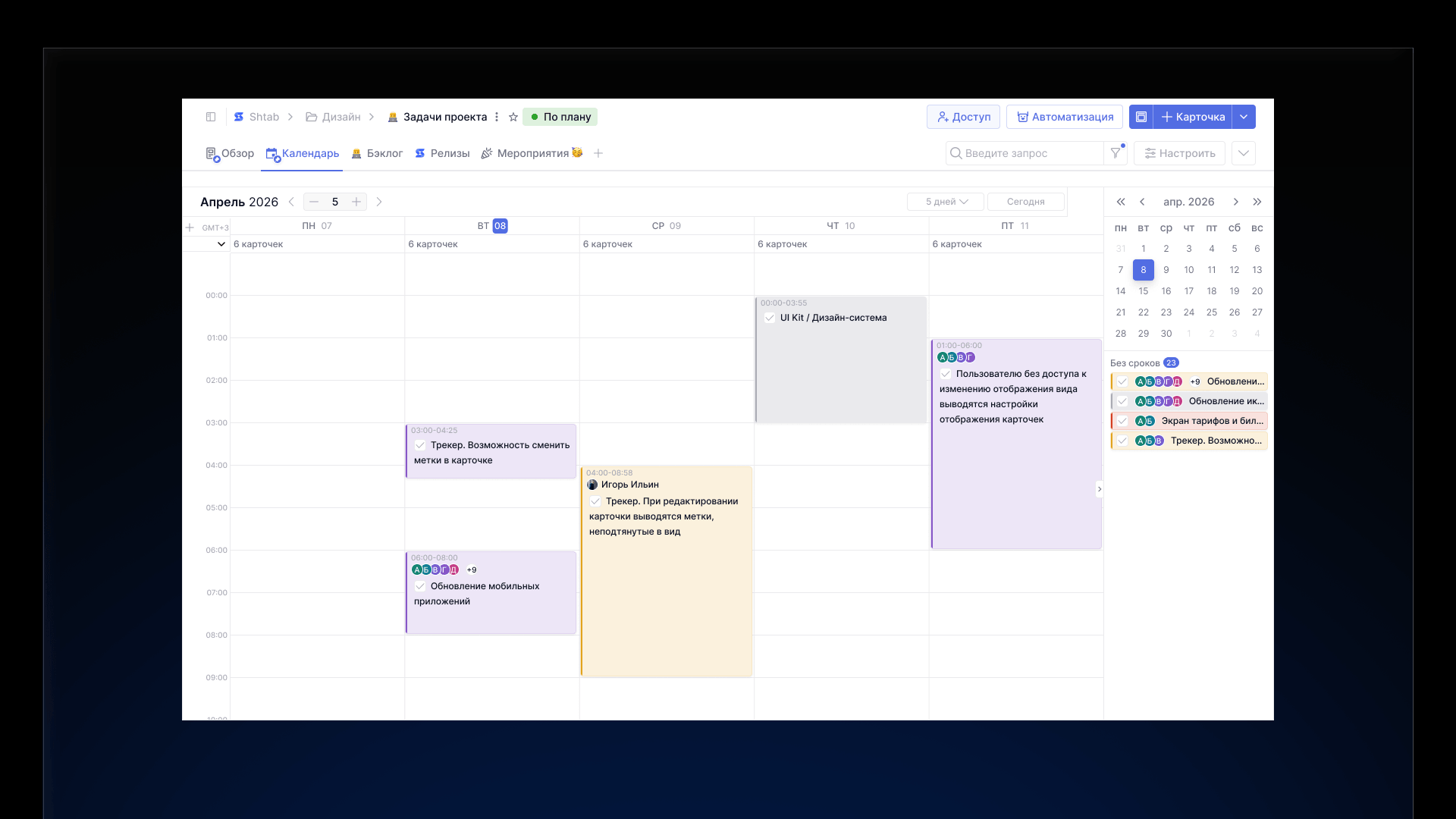Click the template icon beside Карточка
This screenshot has width=1456, height=819.
pyautogui.click(x=1141, y=117)
